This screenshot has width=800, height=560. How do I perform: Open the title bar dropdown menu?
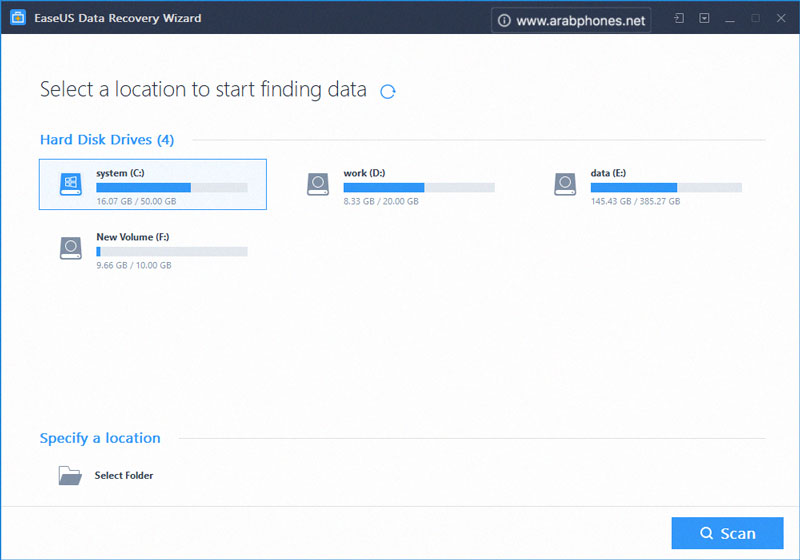coord(705,18)
